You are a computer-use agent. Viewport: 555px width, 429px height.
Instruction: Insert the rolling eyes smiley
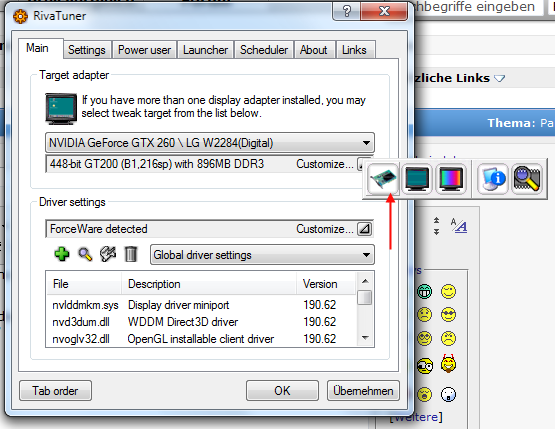[424, 338]
